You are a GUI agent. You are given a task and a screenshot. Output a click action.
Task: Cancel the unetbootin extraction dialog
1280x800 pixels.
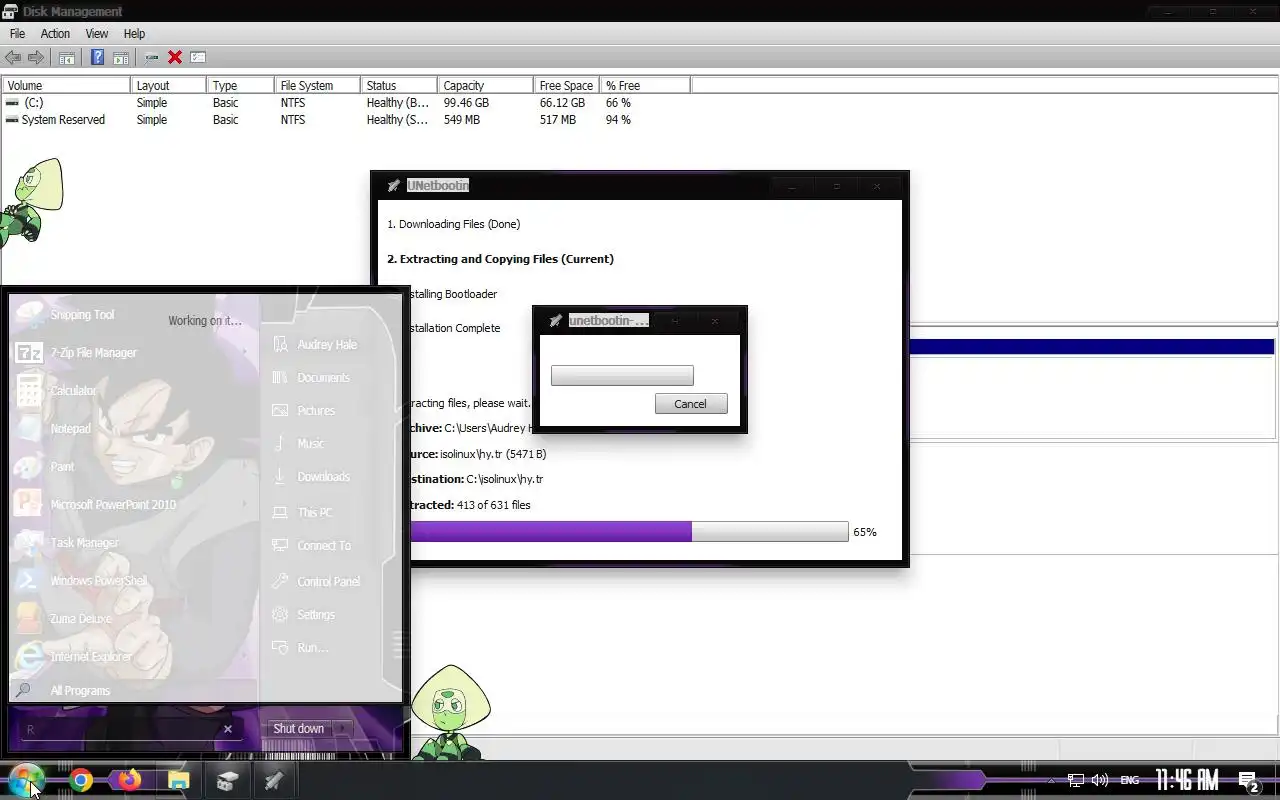(x=691, y=404)
